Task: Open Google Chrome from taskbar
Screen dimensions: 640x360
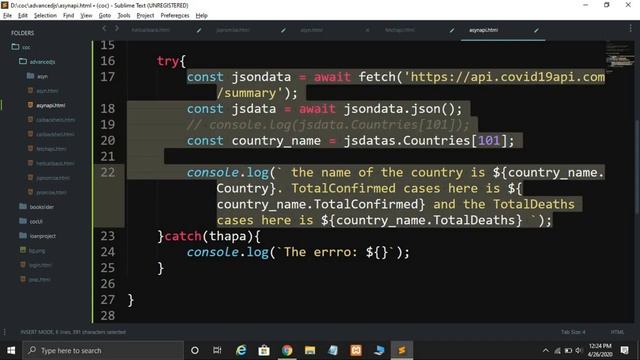Action: pyautogui.click(x=287, y=351)
